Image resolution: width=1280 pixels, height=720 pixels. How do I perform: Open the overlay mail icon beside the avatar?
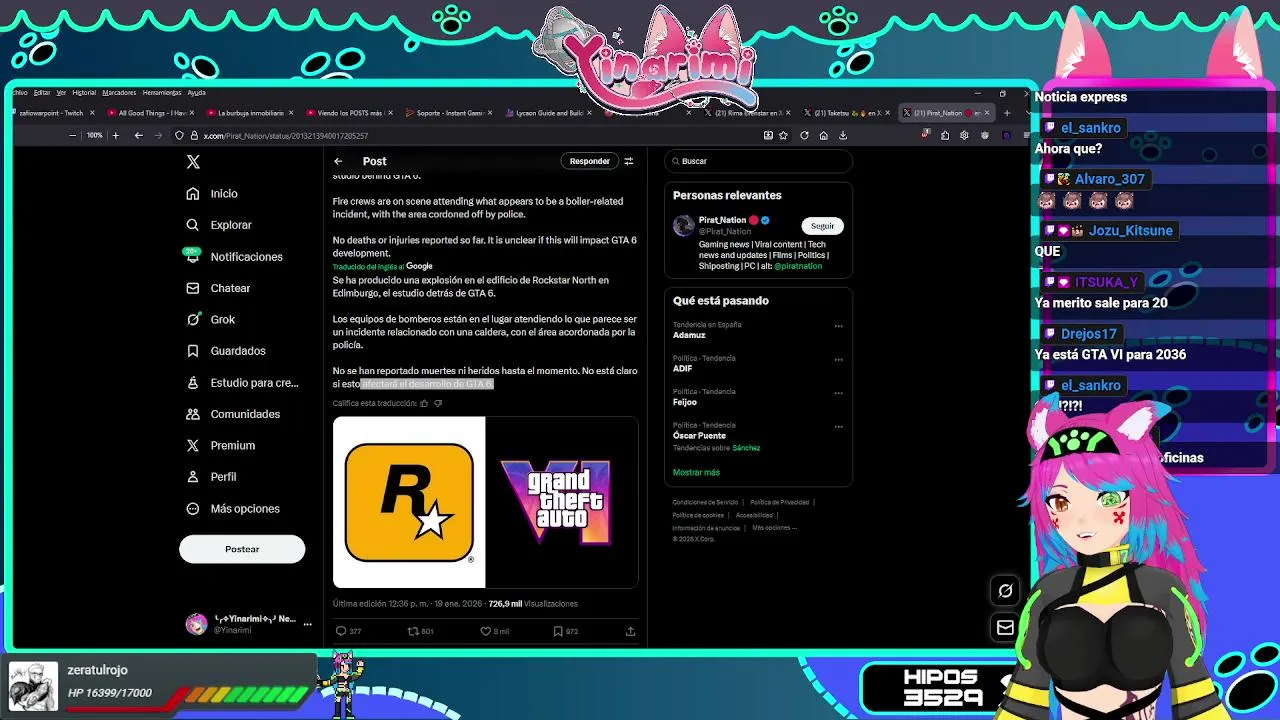[x=1005, y=627]
